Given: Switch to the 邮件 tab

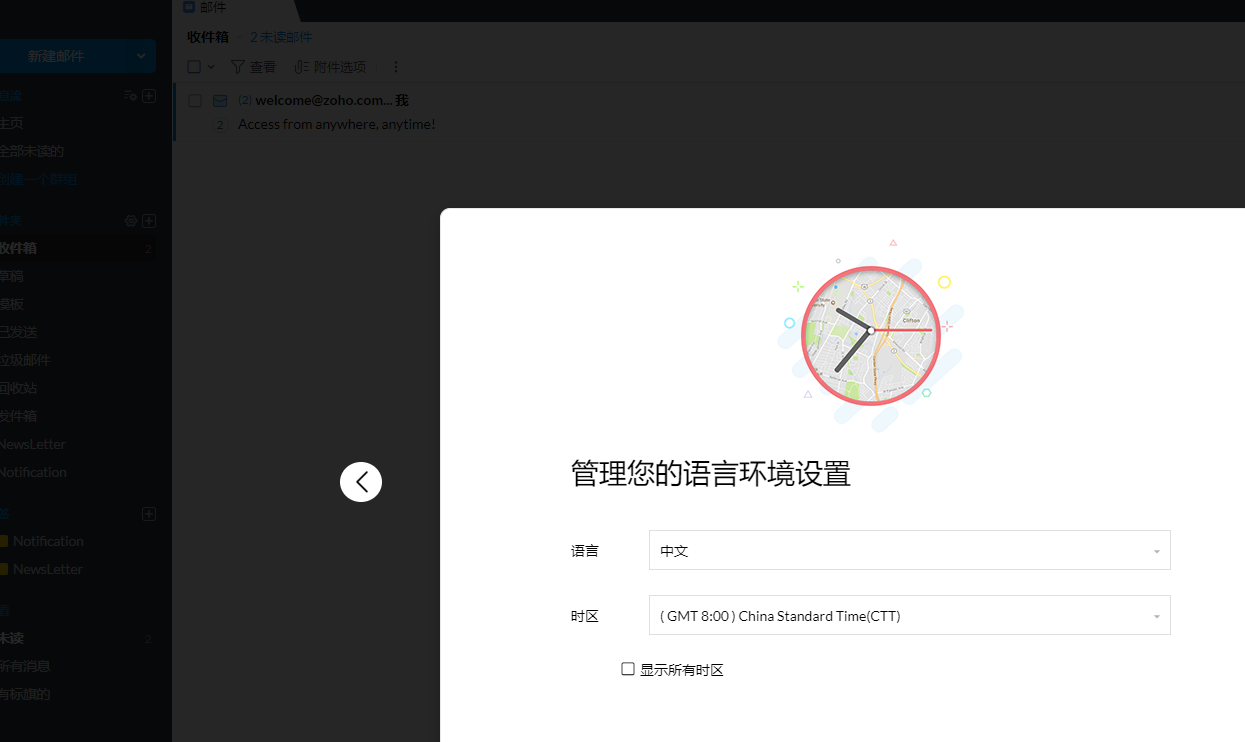Looking at the screenshot, I should pyautogui.click(x=205, y=7).
